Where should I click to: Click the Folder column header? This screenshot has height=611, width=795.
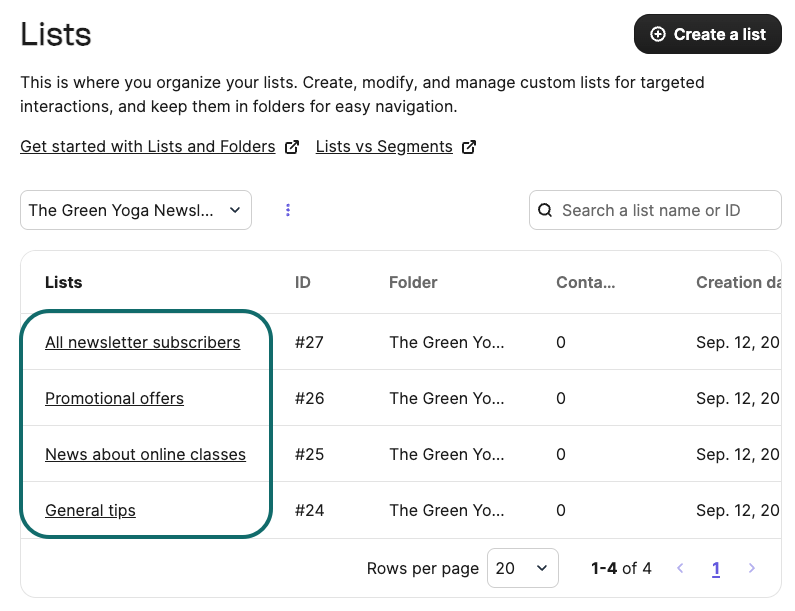pyautogui.click(x=413, y=282)
